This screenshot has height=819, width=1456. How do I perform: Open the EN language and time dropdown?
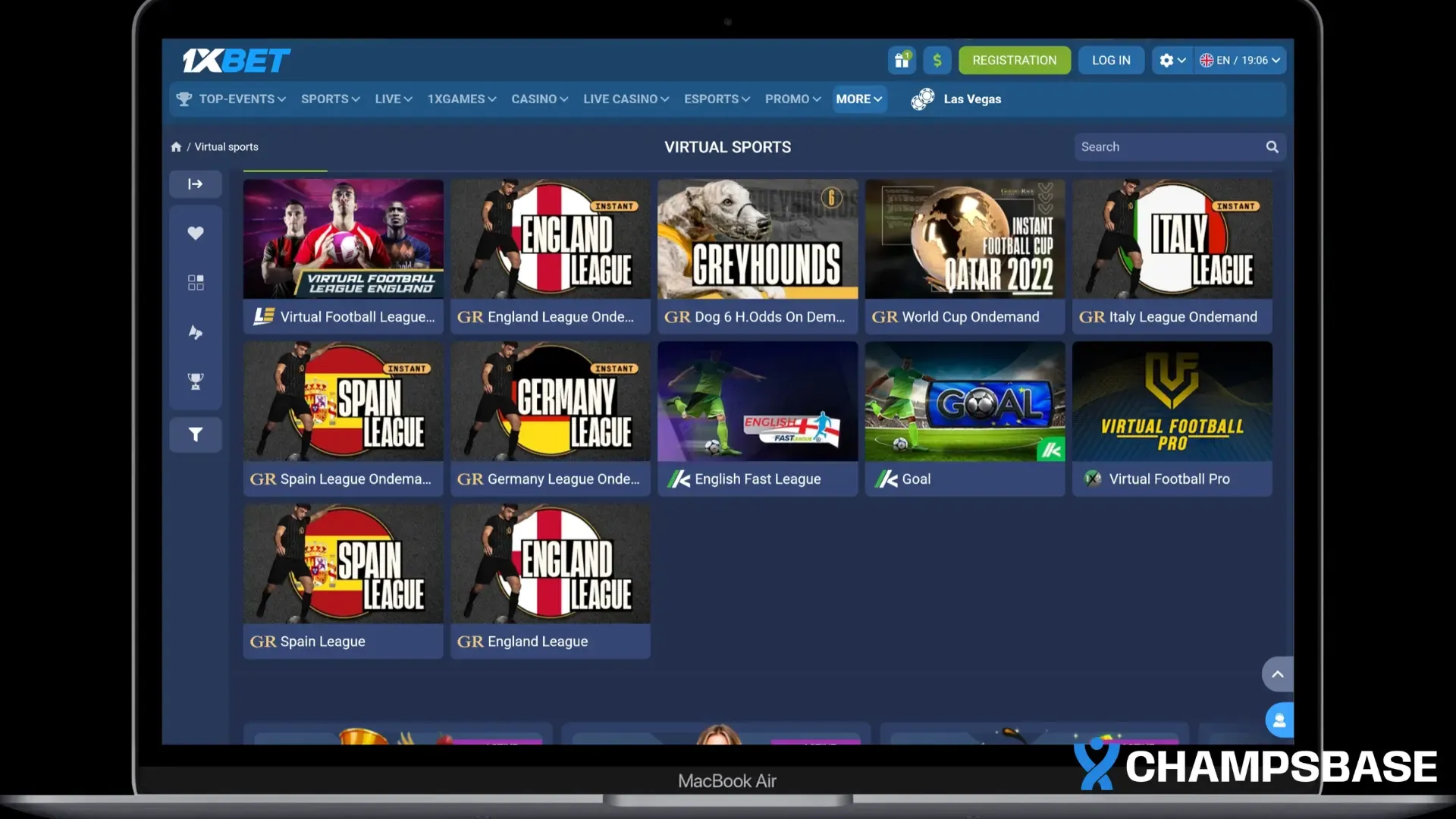coord(1240,61)
